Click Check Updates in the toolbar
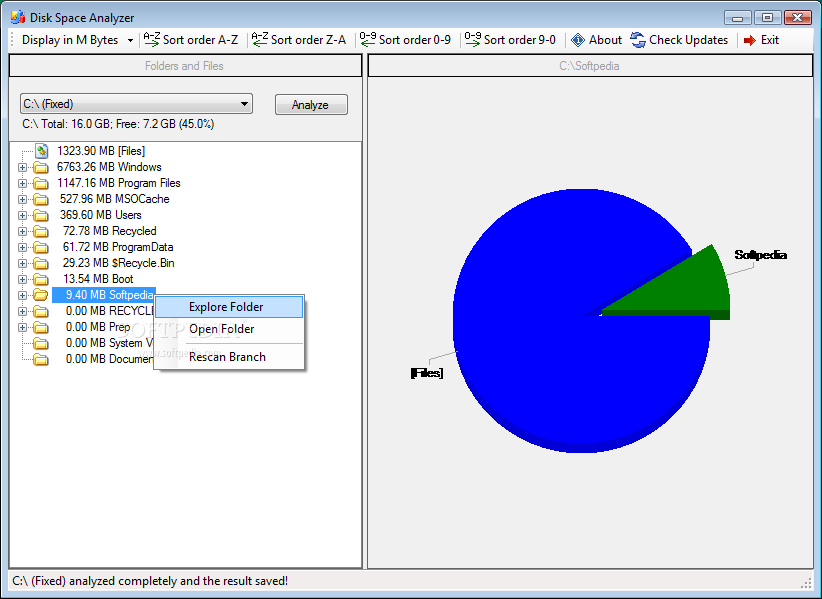Screen dimensions: 822x599 (x=679, y=40)
